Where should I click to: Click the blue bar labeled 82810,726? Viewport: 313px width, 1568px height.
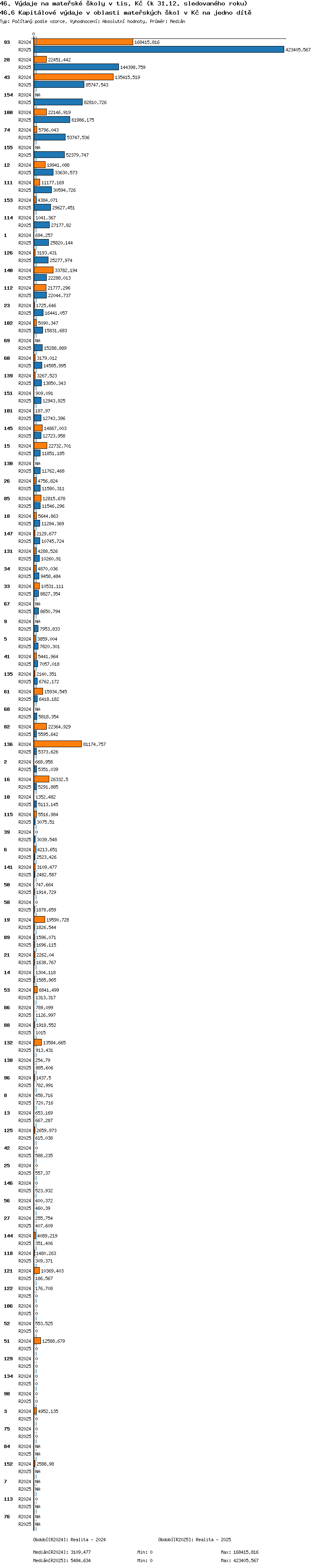coord(58,102)
